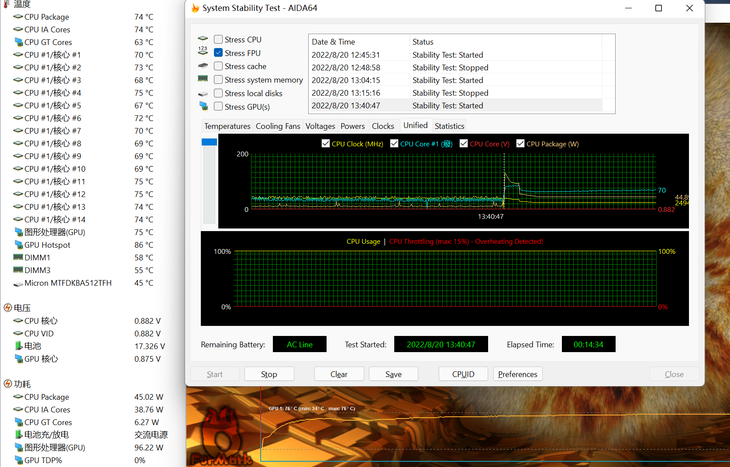Click the GPU 核心 voltage icon
This screenshot has height=467, width=730.
tap(19, 359)
